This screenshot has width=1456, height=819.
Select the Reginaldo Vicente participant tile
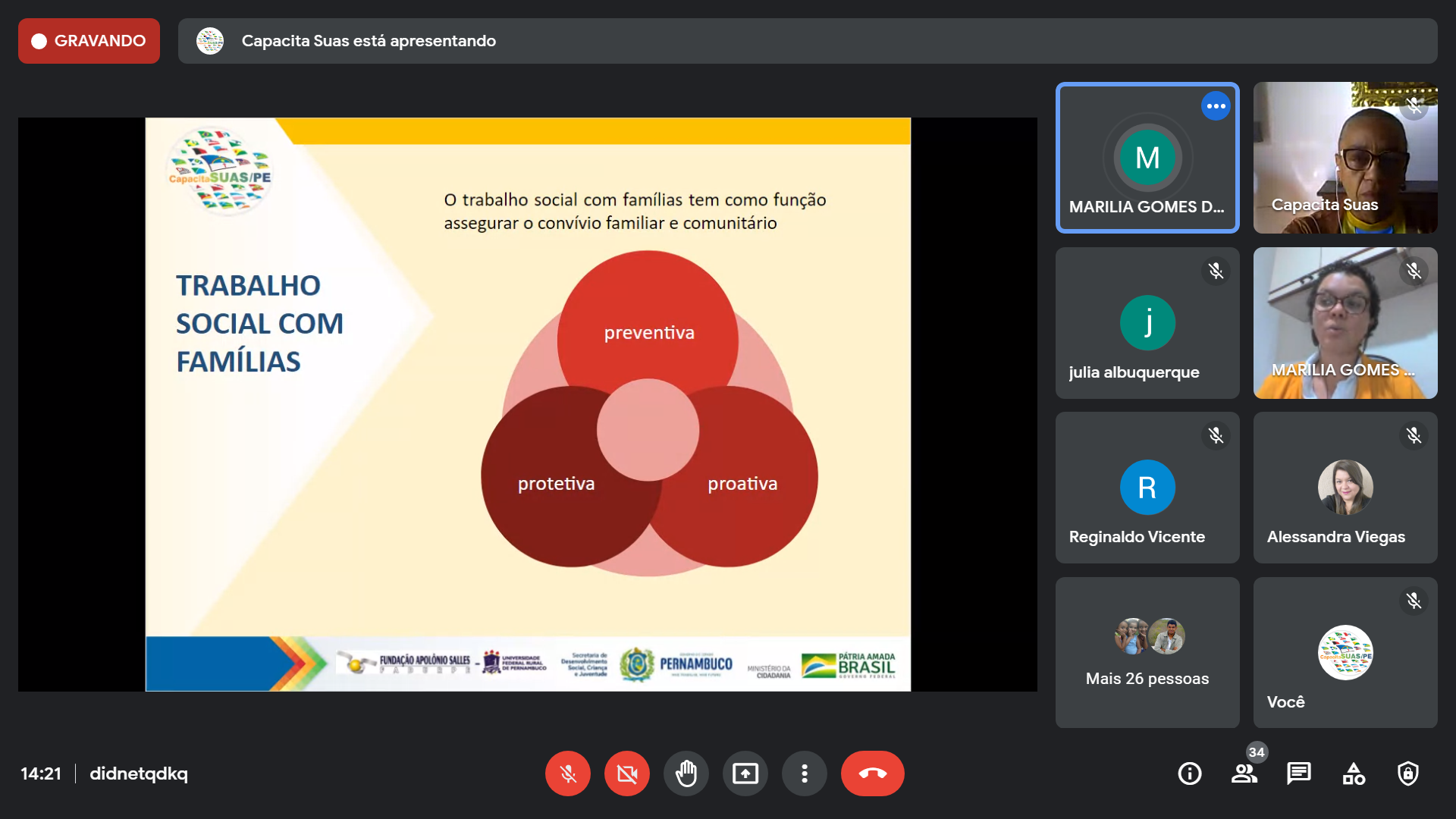click(x=1147, y=488)
